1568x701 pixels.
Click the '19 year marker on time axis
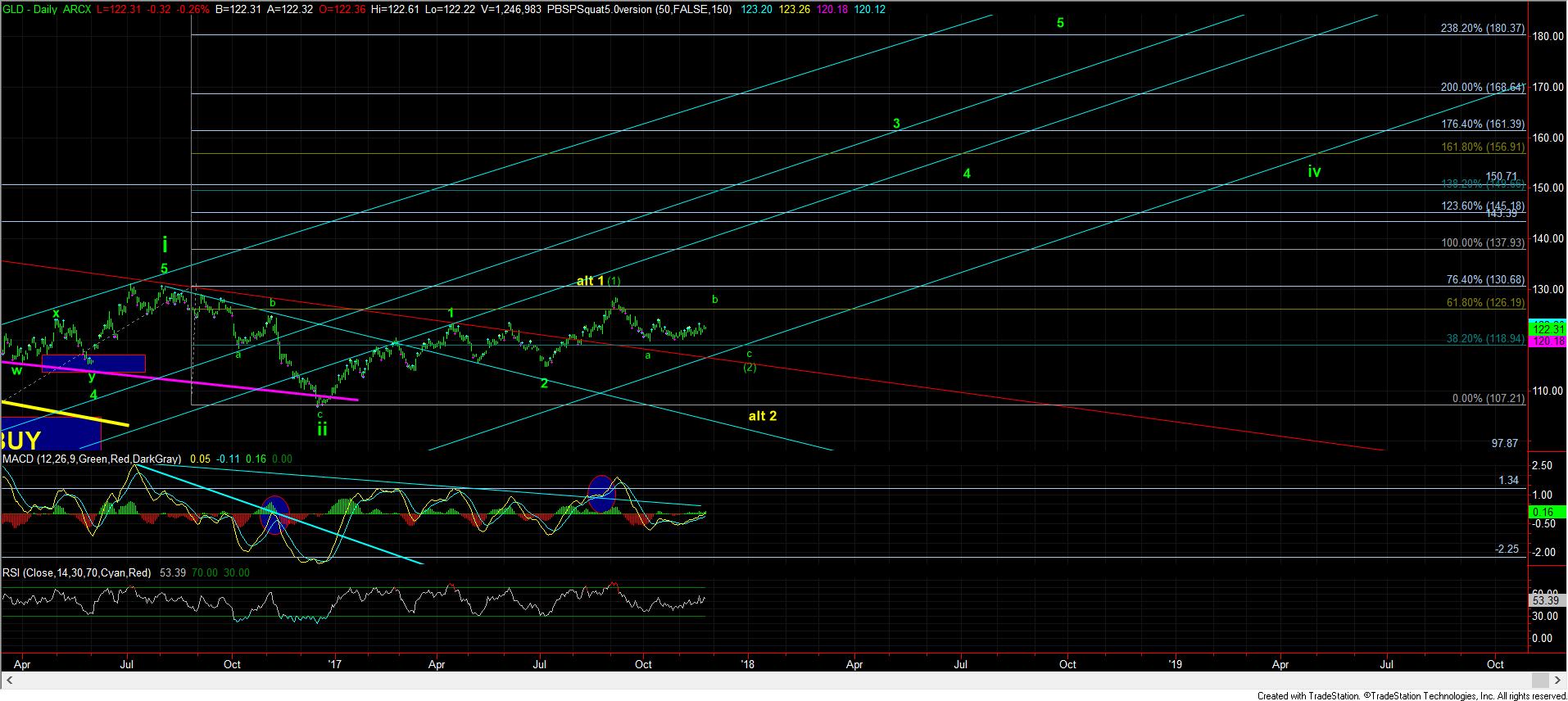(x=1175, y=664)
